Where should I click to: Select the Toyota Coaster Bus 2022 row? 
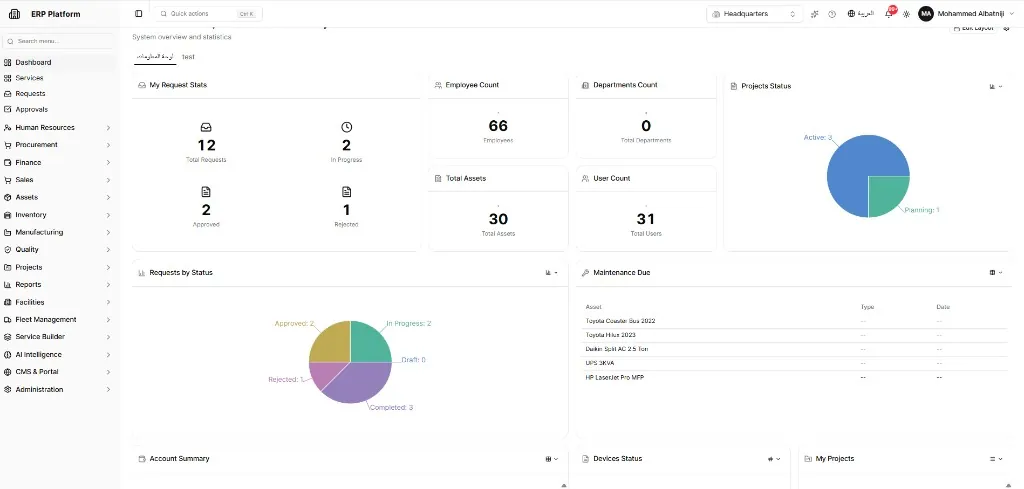coord(795,321)
